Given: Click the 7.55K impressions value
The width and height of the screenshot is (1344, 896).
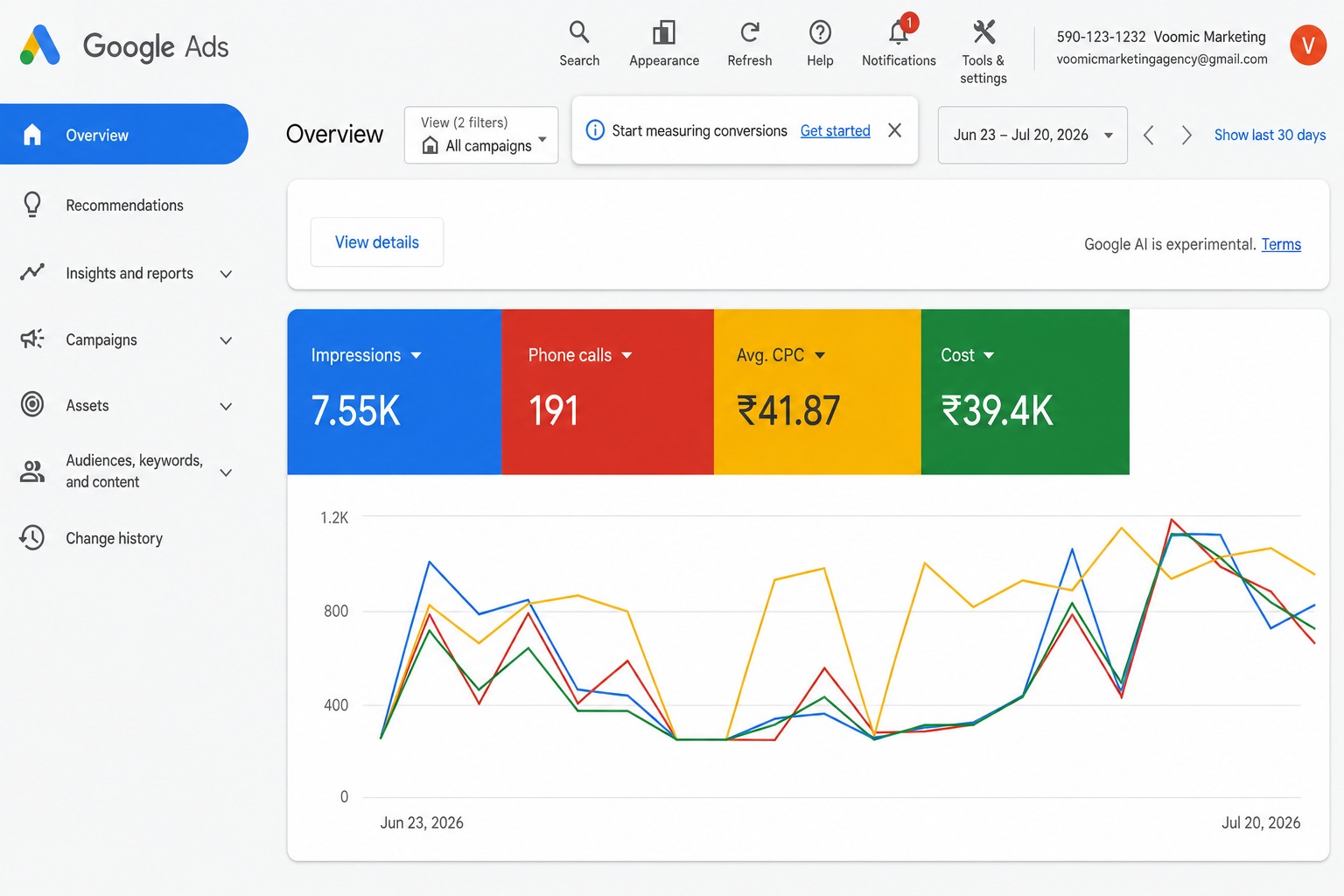Looking at the screenshot, I should click(x=355, y=410).
